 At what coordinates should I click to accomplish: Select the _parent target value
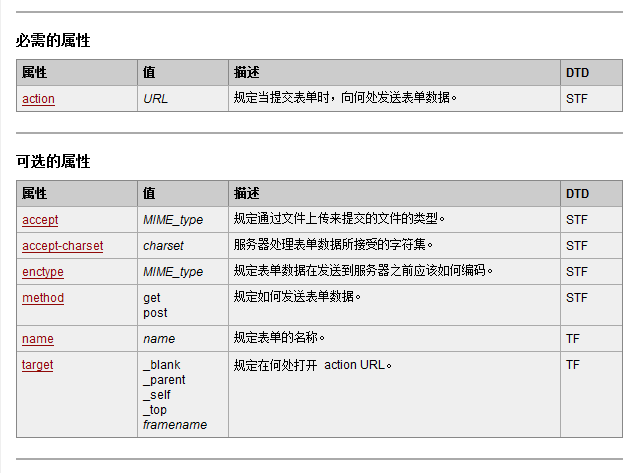(x=165, y=380)
